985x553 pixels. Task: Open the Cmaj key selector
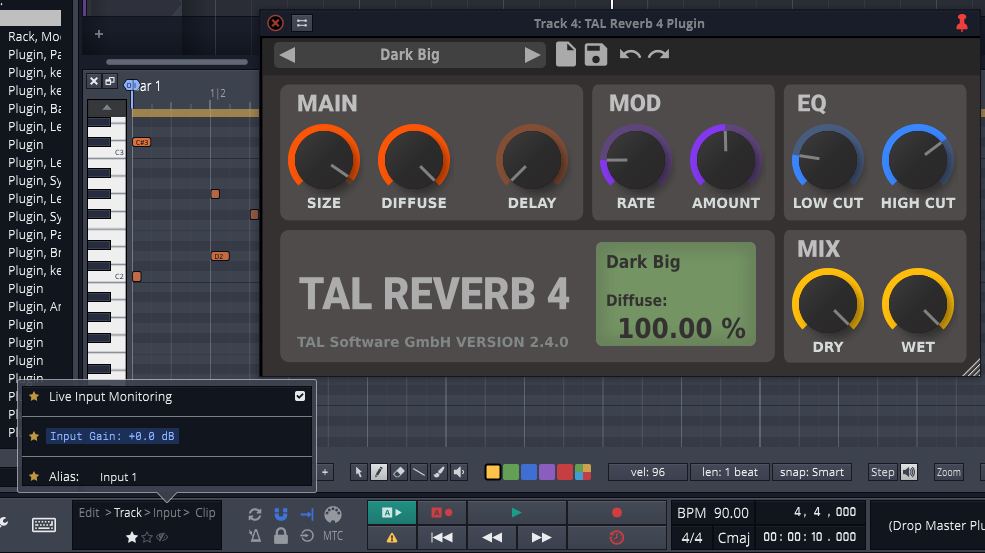(734, 538)
